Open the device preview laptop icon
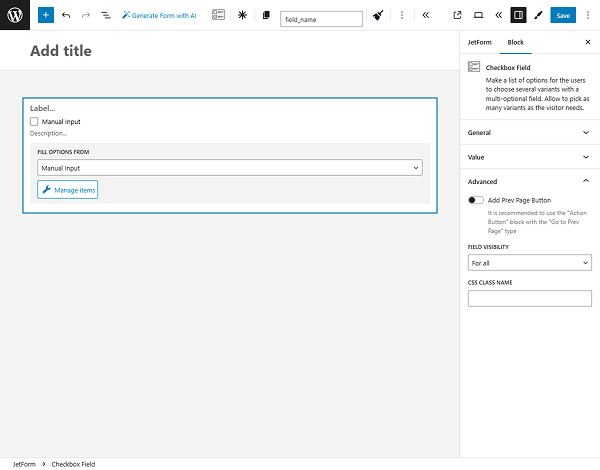This screenshot has width=600, height=470. [478, 15]
